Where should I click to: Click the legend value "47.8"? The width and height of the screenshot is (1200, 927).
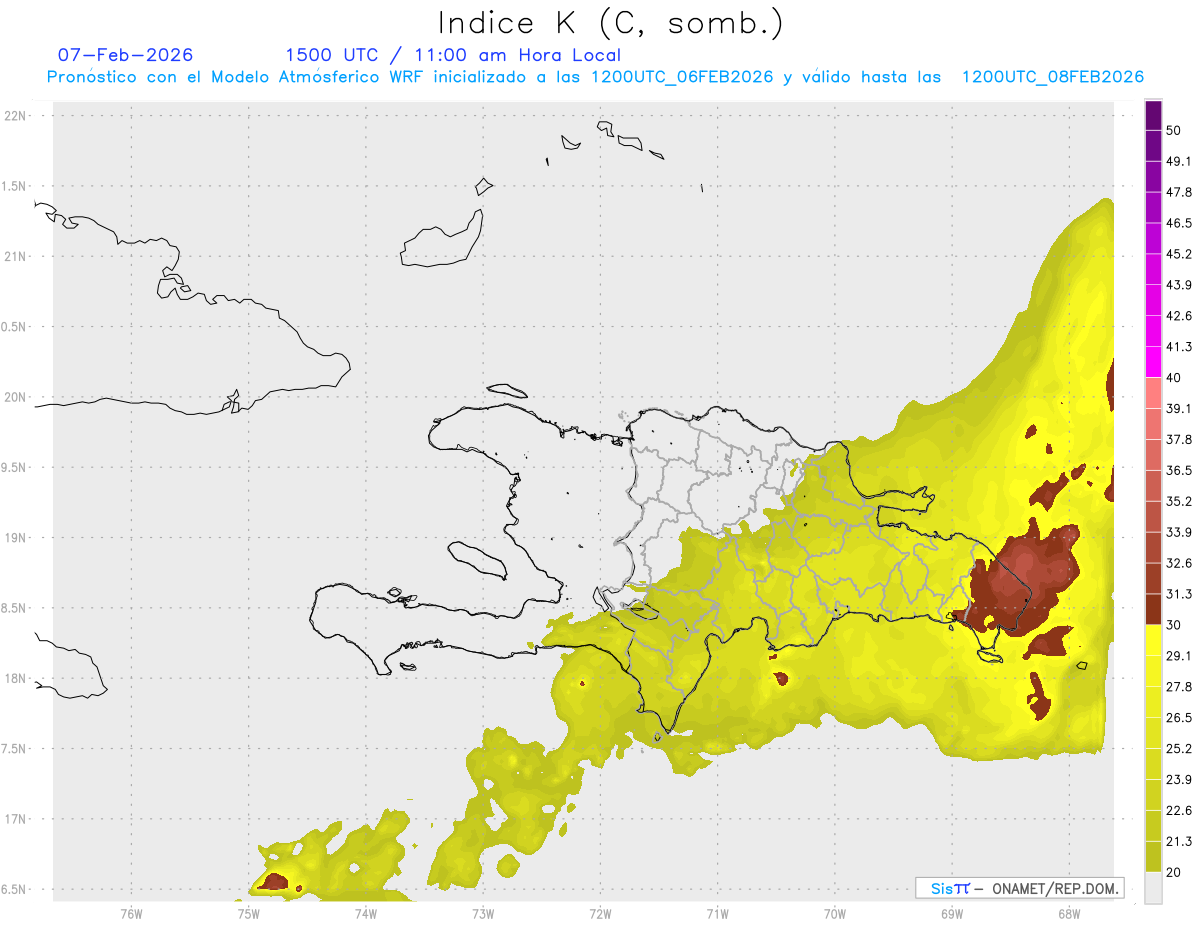click(1179, 192)
